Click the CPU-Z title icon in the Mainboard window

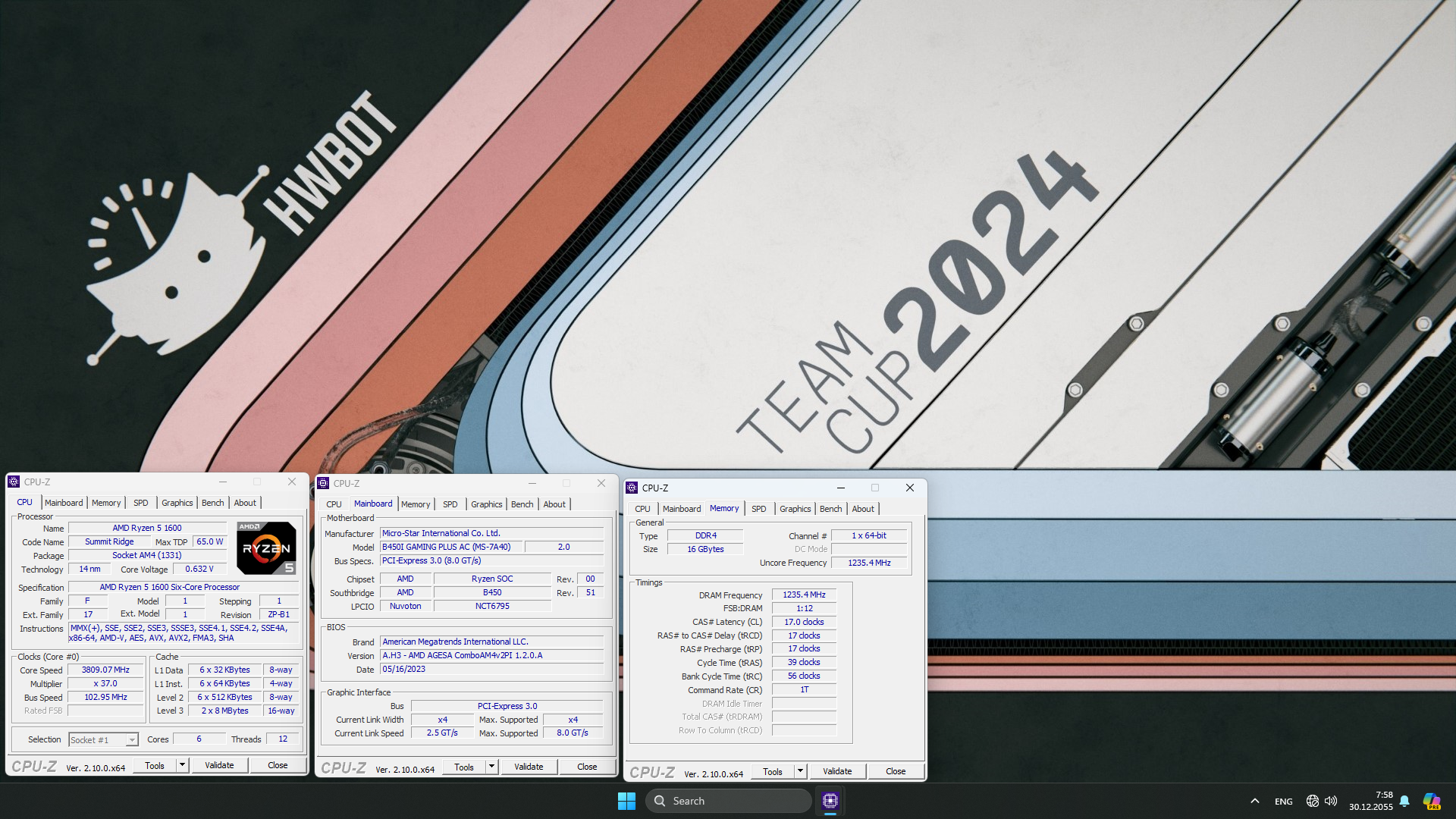[x=323, y=483]
